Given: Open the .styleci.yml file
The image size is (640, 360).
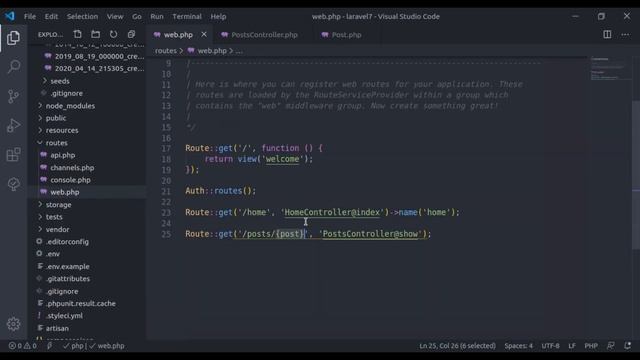Looking at the screenshot, I should coord(64,316).
